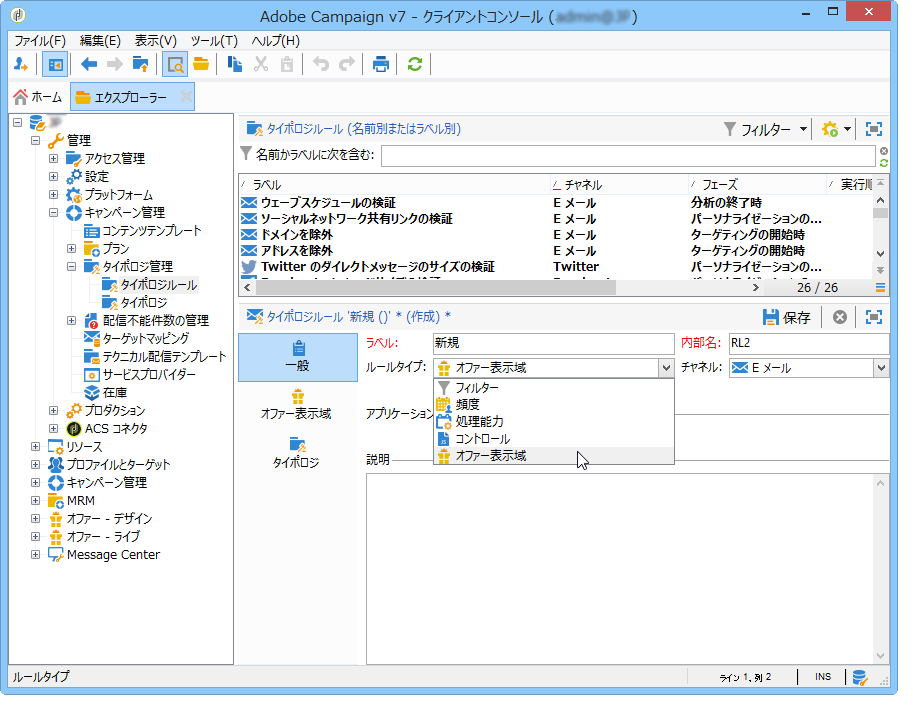
Task: Open the gear actions dropdown arrow
Action: 847,129
